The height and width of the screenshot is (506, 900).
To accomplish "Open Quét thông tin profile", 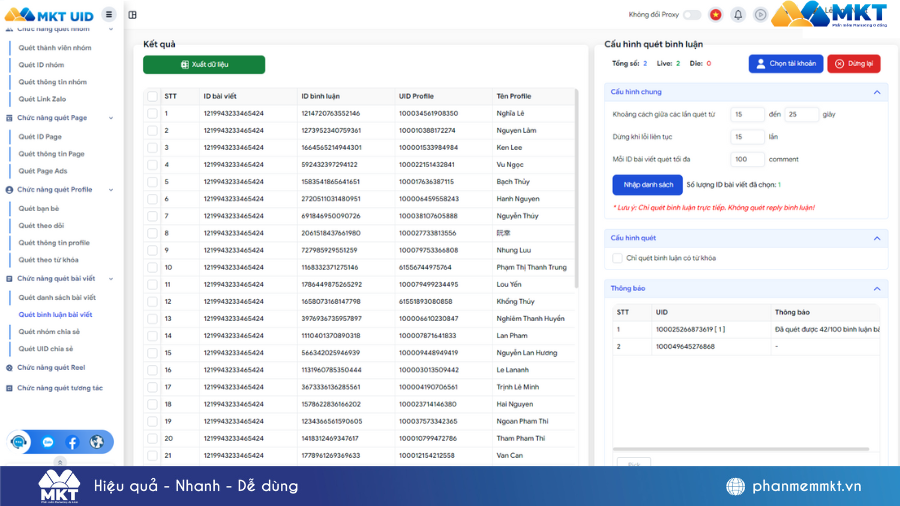I will (54, 243).
